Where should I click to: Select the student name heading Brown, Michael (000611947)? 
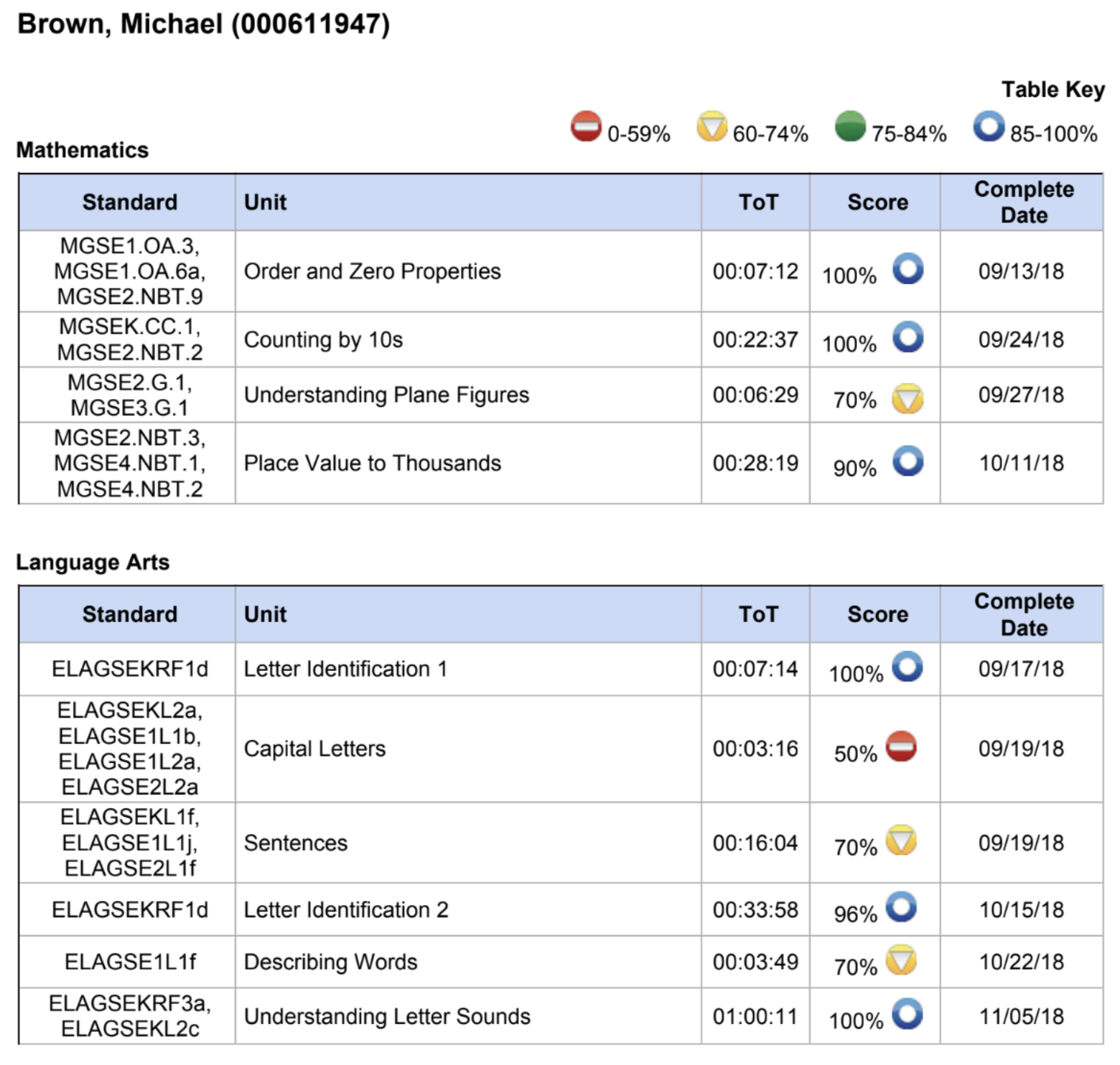[x=204, y=24]
